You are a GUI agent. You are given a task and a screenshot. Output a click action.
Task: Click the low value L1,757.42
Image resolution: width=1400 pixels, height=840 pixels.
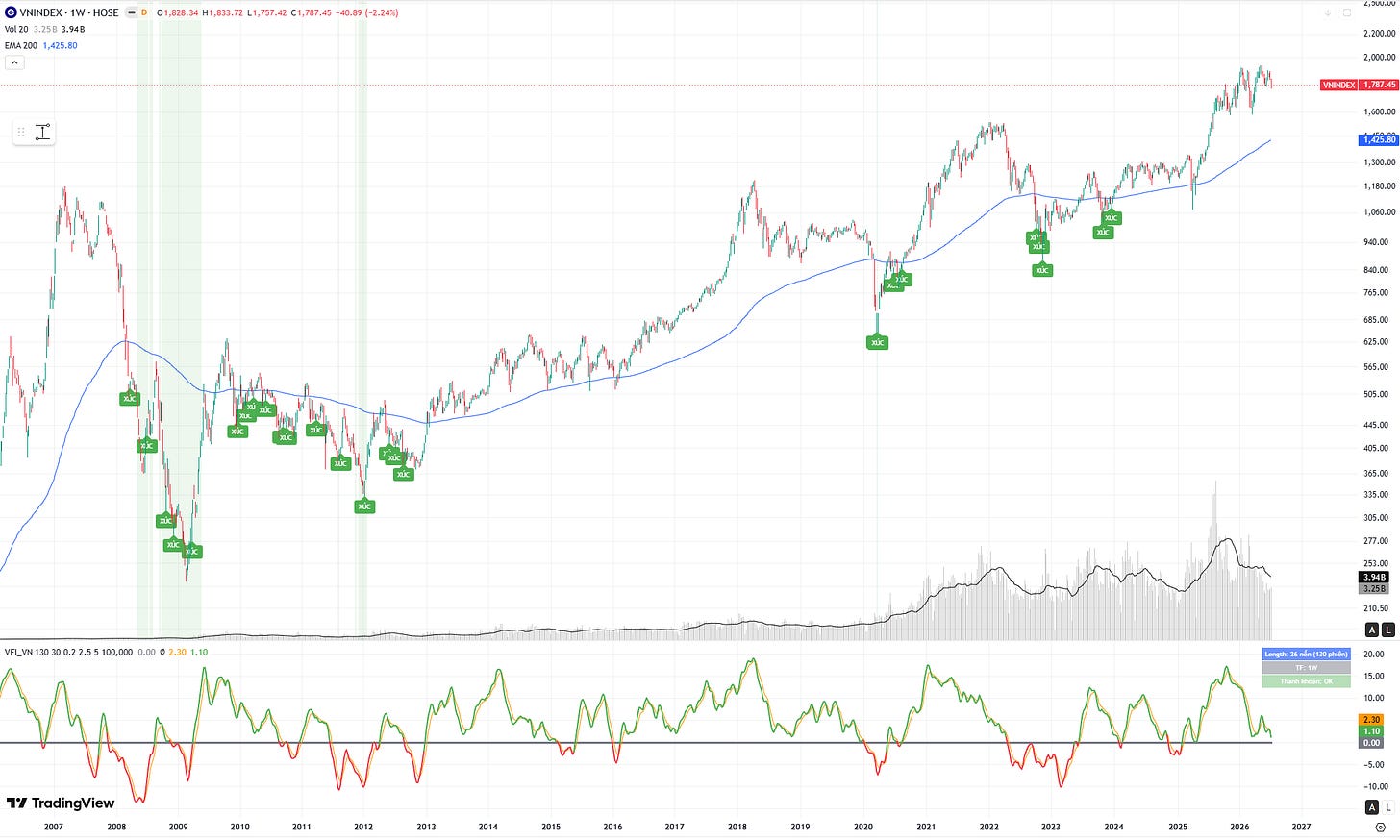coord(266,12)
